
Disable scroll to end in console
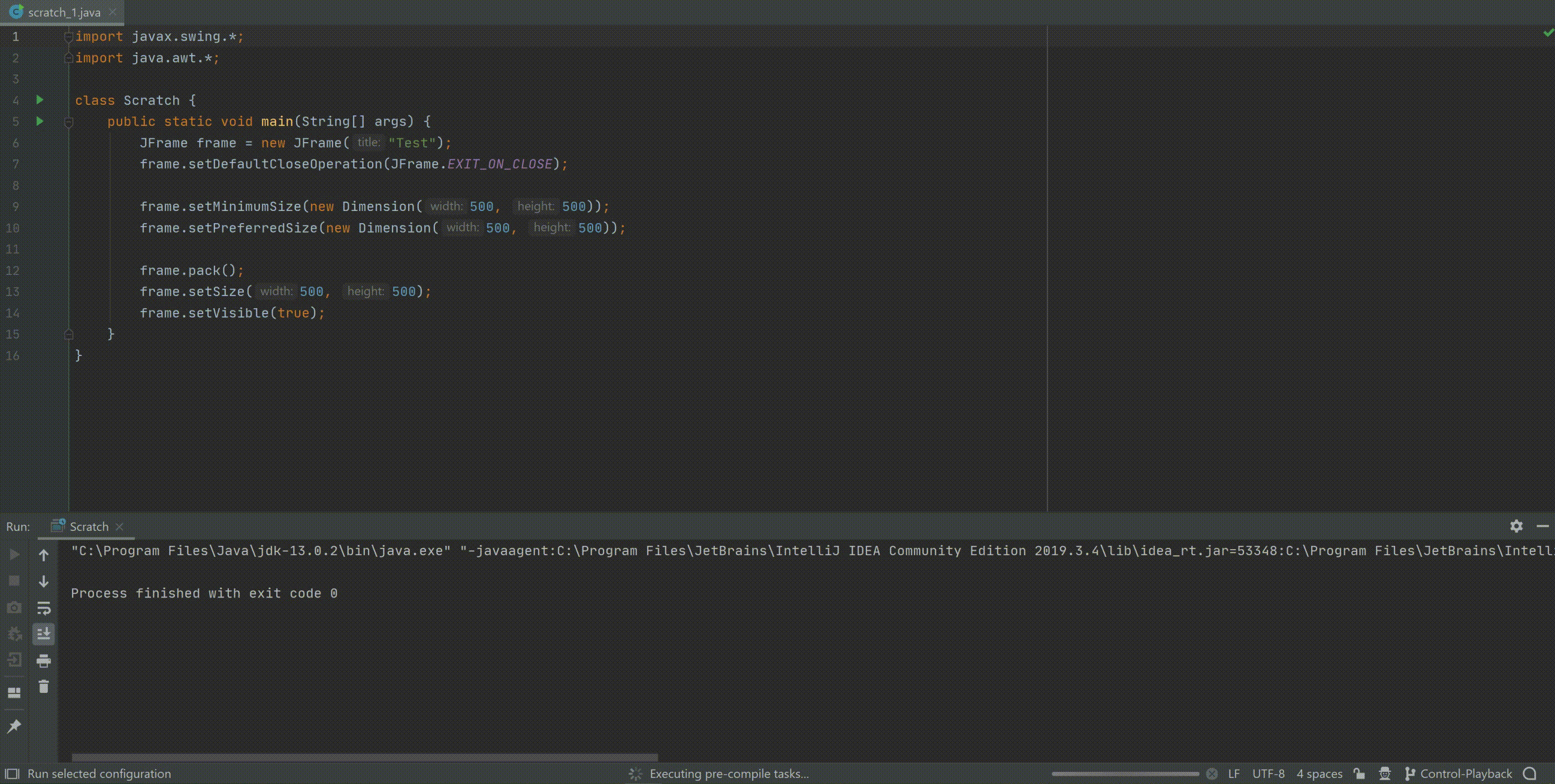(43, 634)
